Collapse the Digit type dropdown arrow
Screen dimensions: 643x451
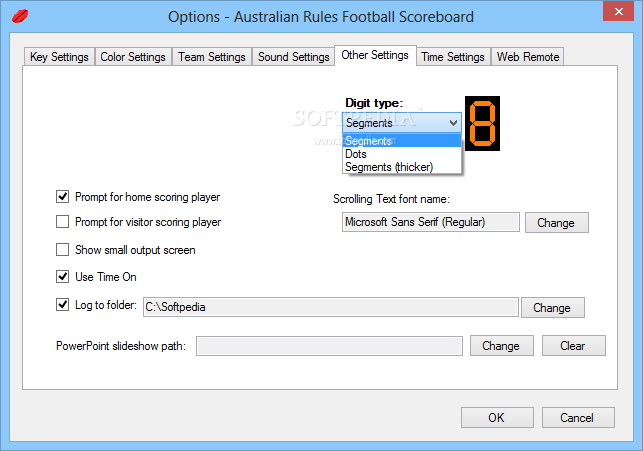[453, 123]
